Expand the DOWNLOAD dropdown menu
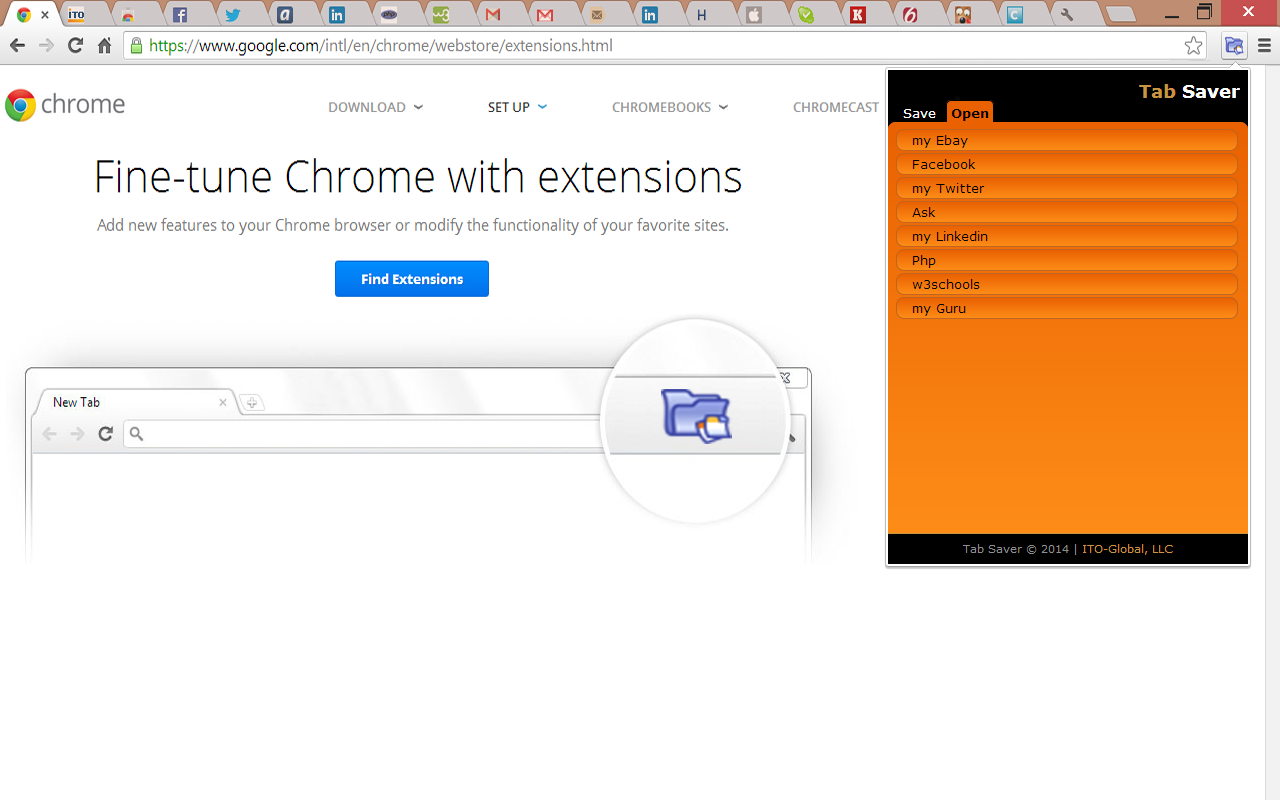The image size is (1280, 800). point(375,107)
